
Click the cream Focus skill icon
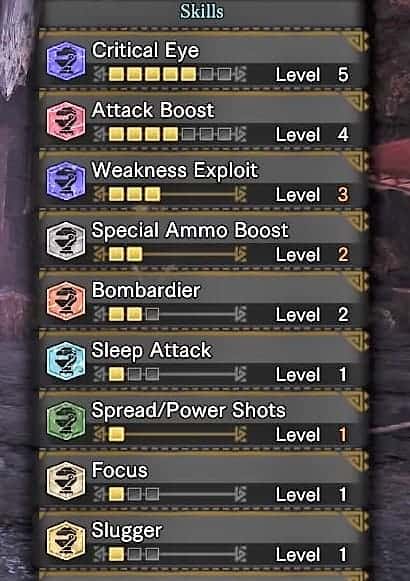click(66, 481)
